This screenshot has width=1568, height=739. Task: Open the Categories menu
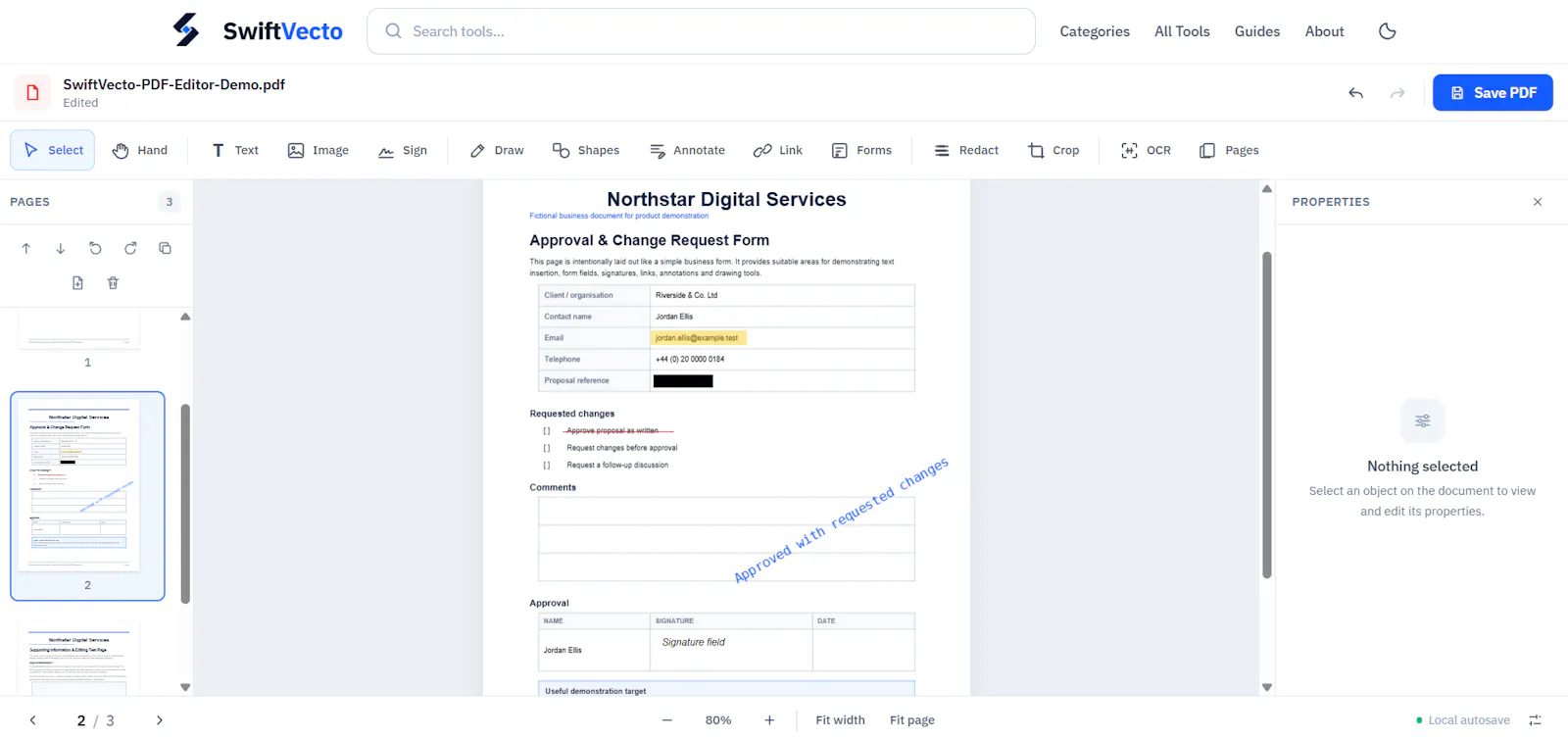pyautogui.click(x=1095, y=31)
